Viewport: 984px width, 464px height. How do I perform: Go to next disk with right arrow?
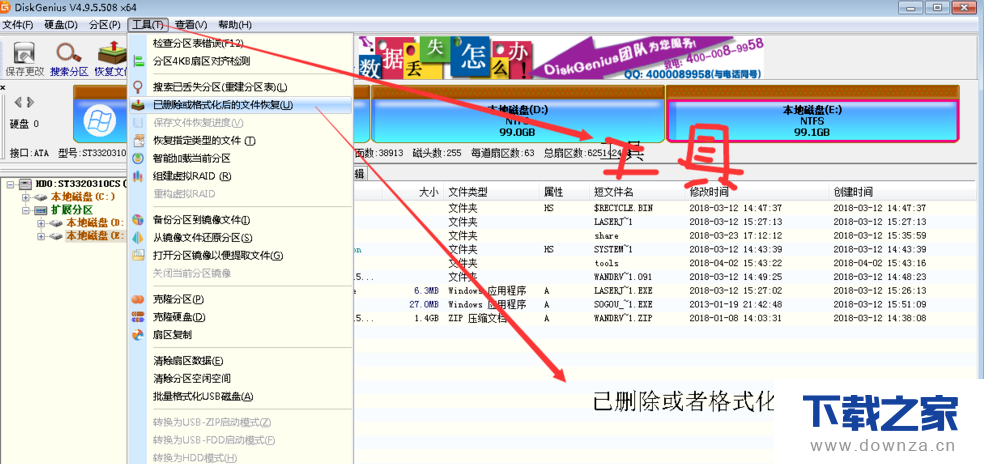pyautogui.click(x=30, y=102)
